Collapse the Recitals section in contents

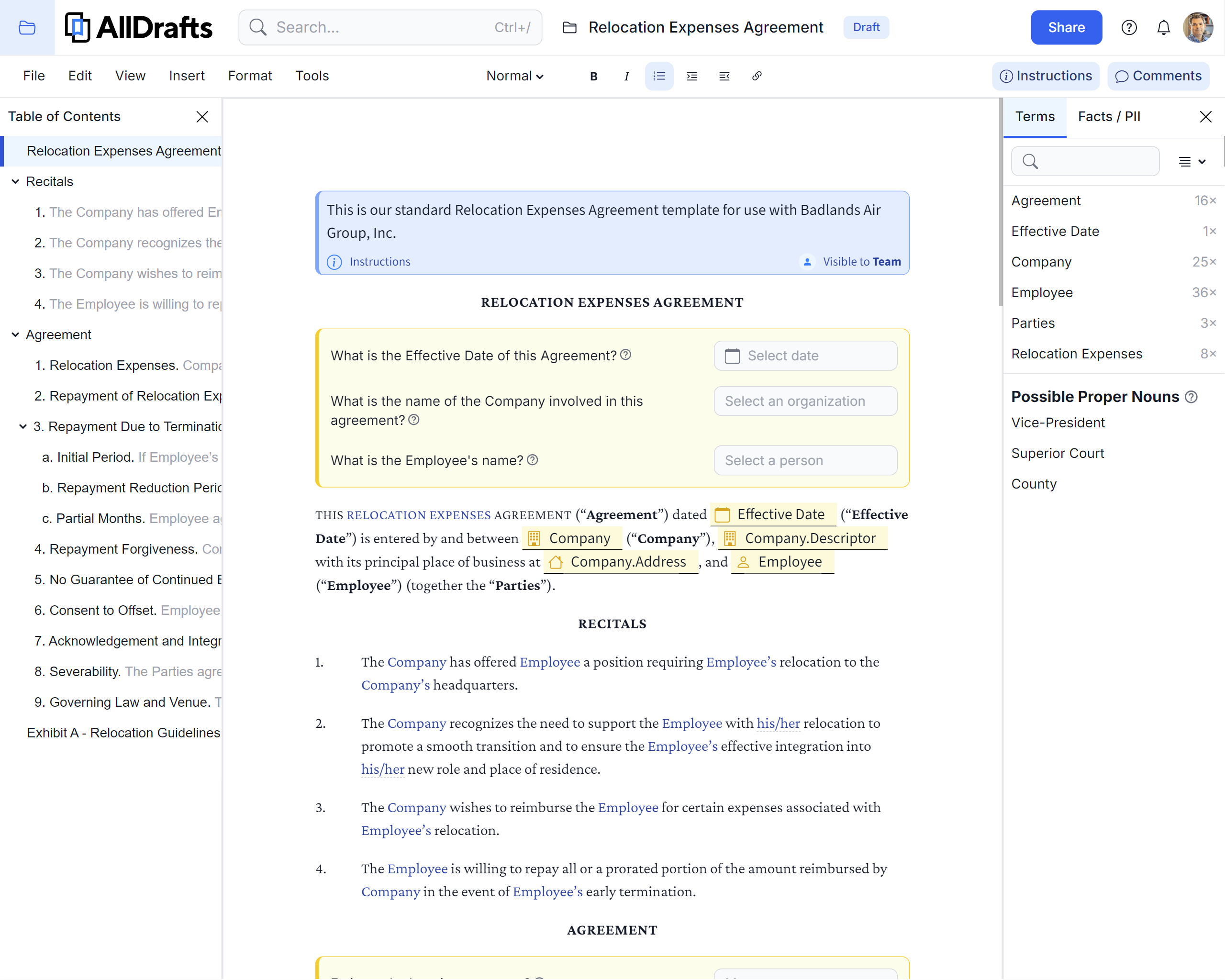[15, 182]
